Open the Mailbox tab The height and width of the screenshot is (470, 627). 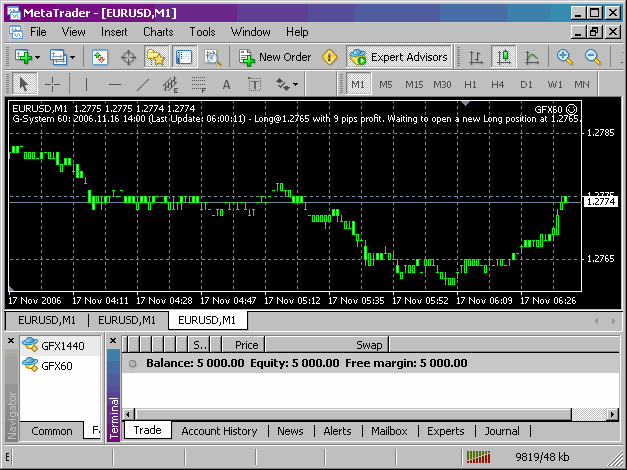389,431
